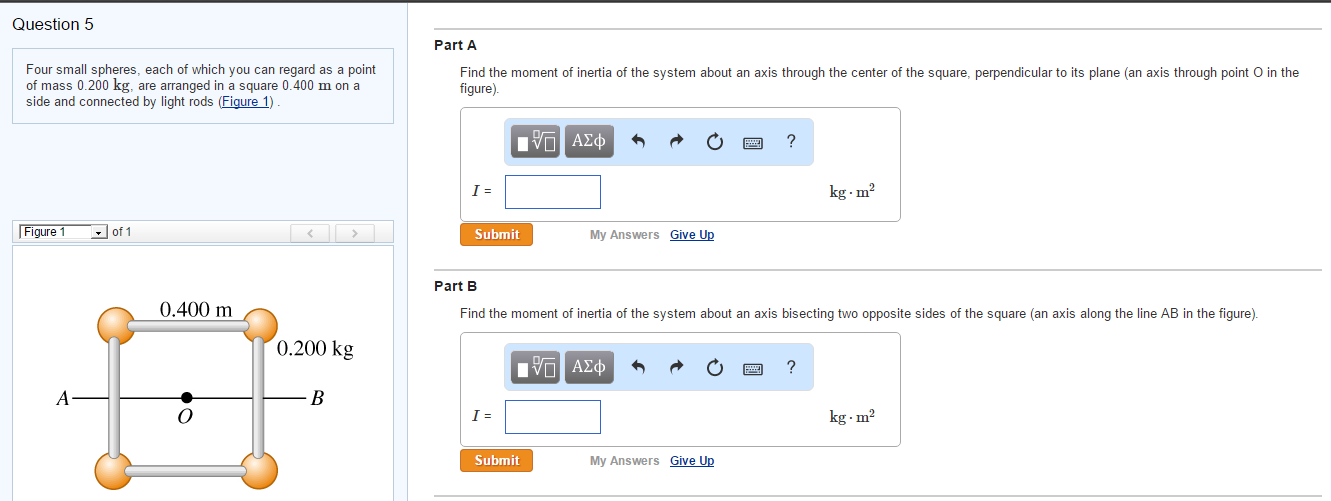The height and width of the screenshot is (501, 1331).
Task: Go to previous figure with left arrow
Action: pos(311,233)
